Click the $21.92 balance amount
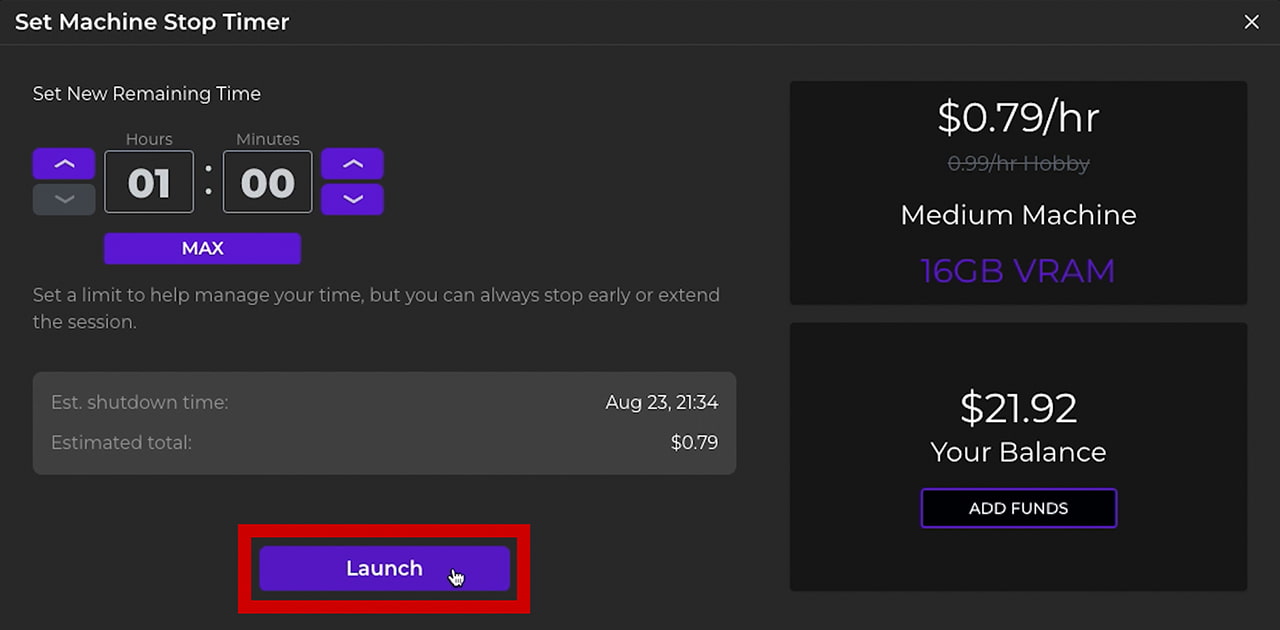The image size is (1280, 630). point(1018,408)
